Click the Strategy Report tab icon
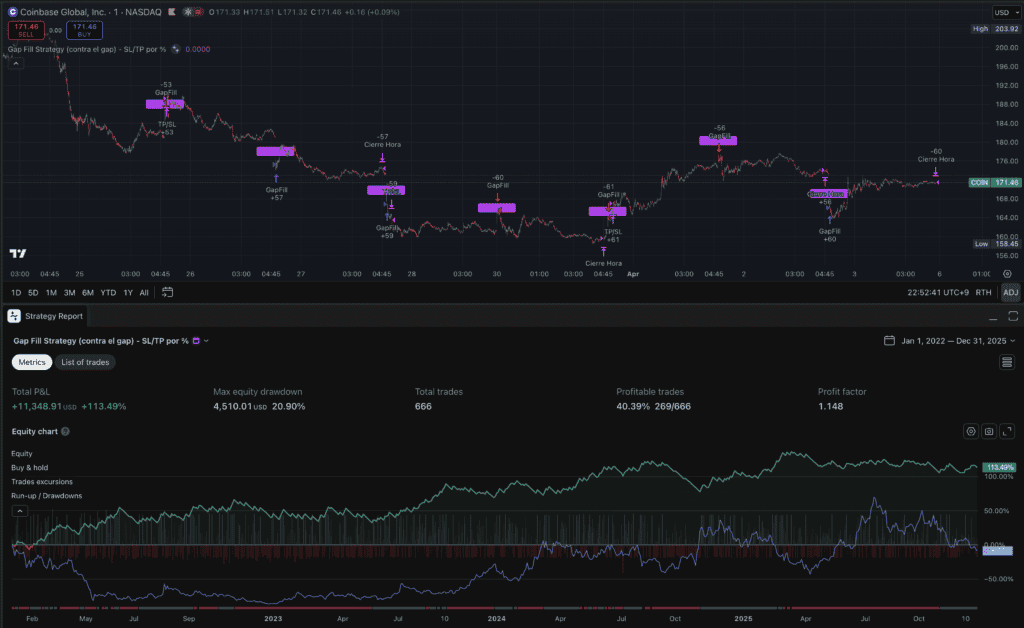Screen dimensions: 1024x628 tap(14, 316)
